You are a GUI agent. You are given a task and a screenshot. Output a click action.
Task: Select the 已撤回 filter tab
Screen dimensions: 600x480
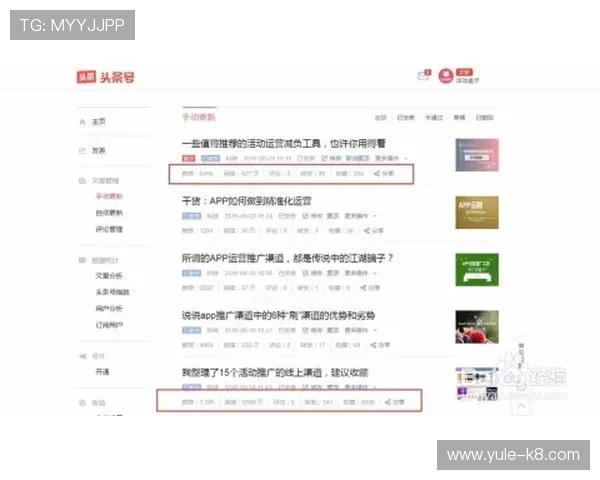(x=484, y=118)
